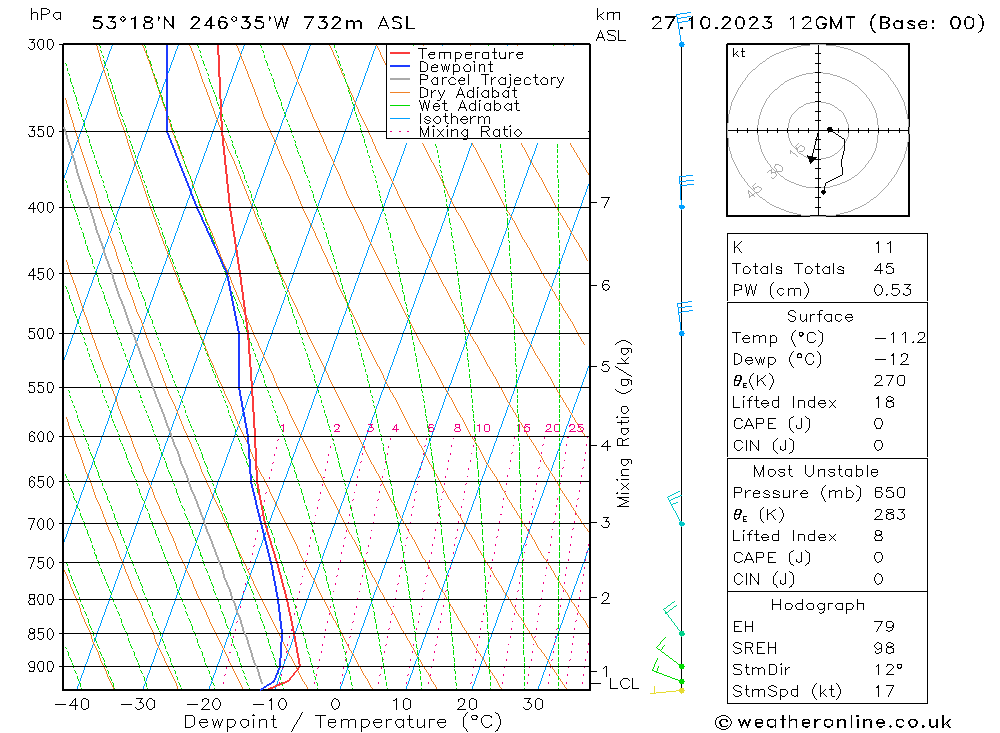This screenshot has width=1000, height=733.
Task: Select Mixing Ratio in the legend
Action: click(x=470, y=132)
